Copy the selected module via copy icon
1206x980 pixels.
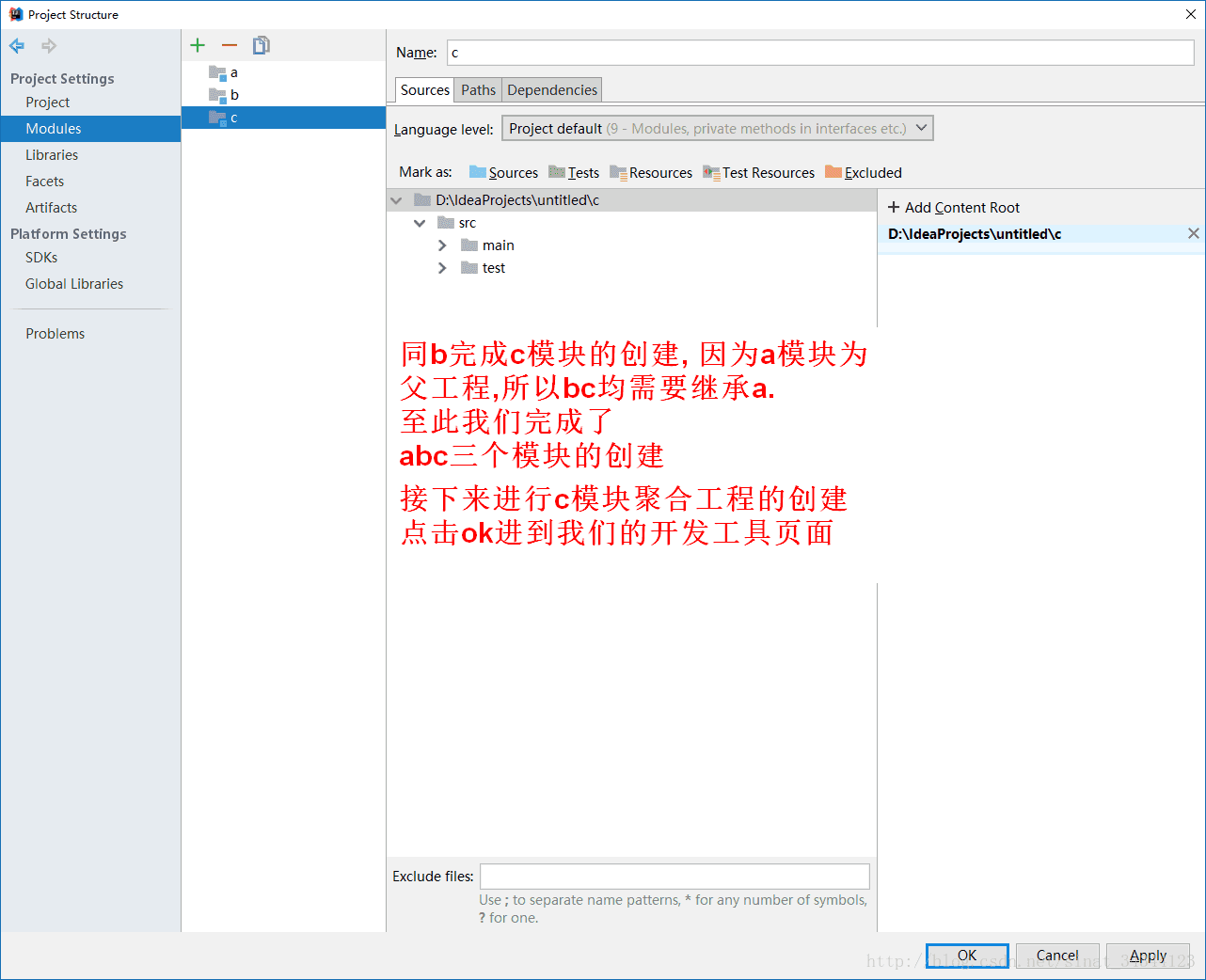coord(261,44)
